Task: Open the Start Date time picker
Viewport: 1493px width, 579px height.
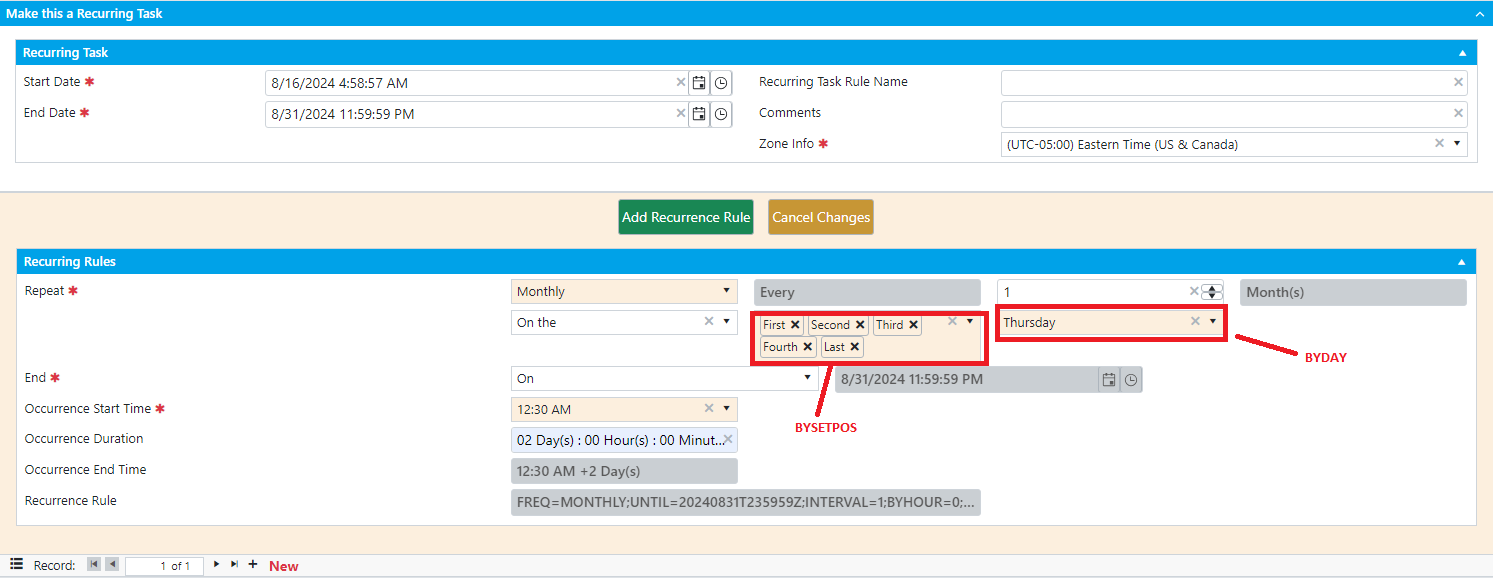Action: pyautogui.click(x=720, y=83)
